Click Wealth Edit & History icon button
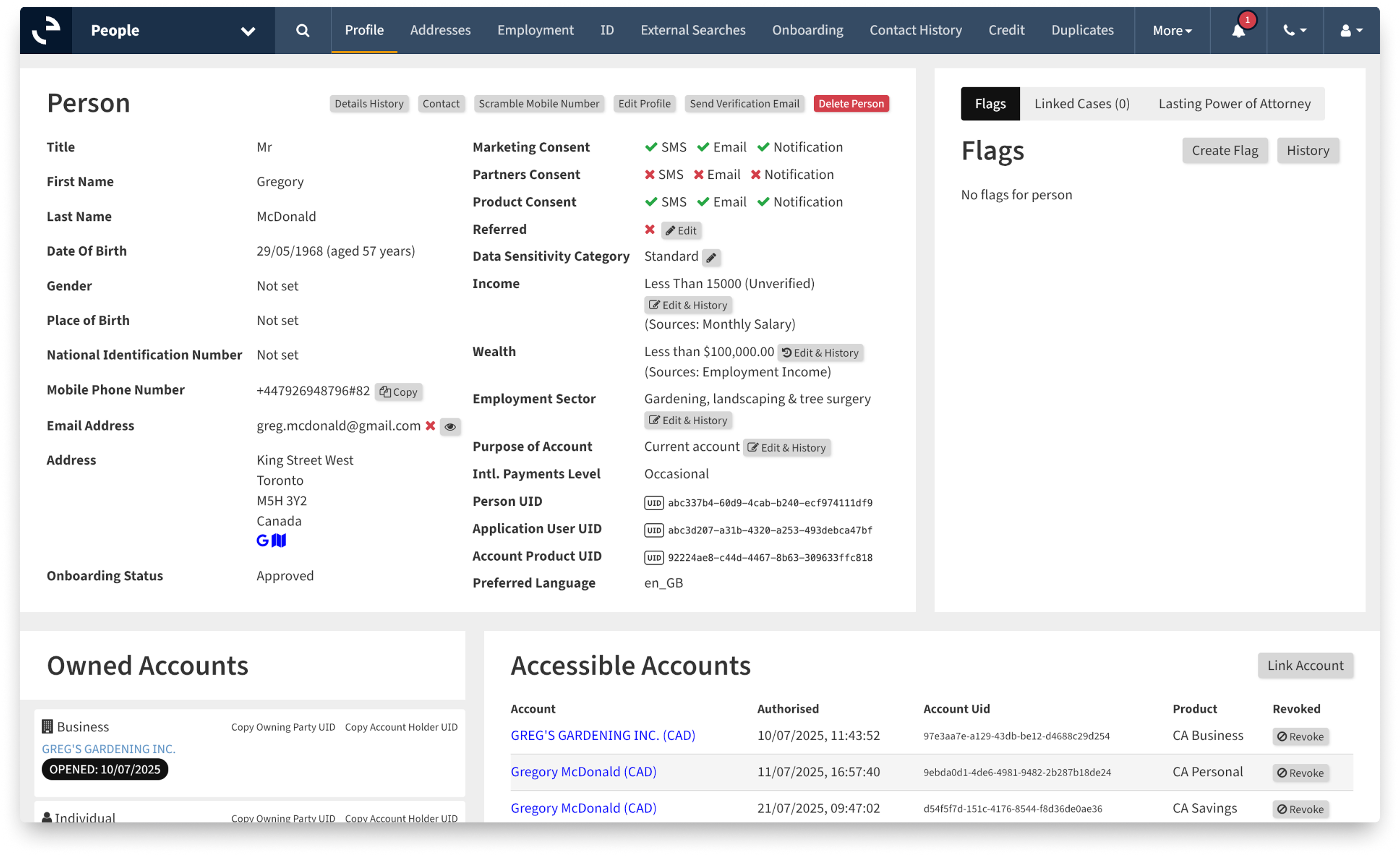Image resolution: width=1400 pixels, height=856 pixels. coord(820,353)
